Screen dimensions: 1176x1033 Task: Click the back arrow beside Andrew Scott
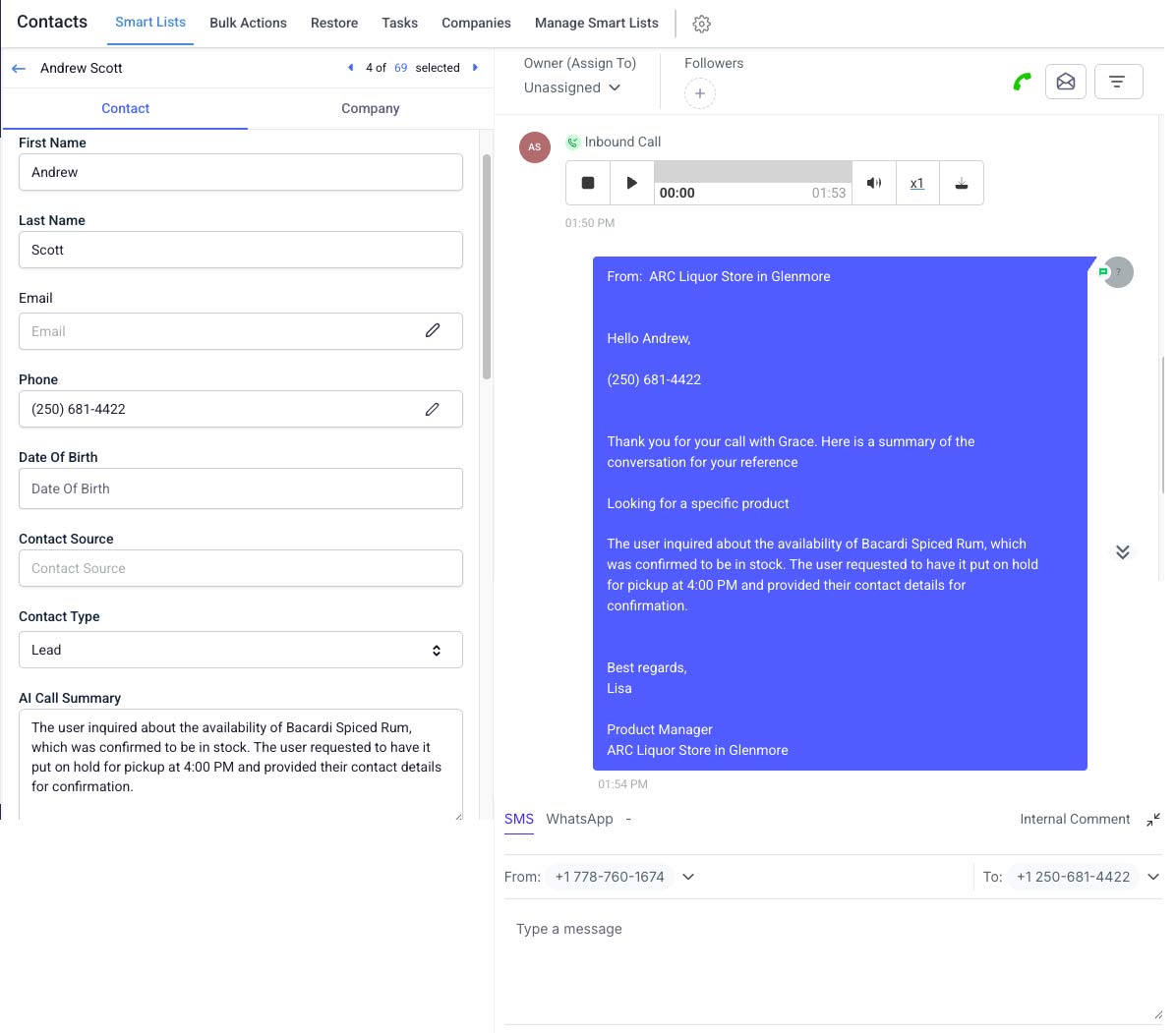click(x=19, y=68)
